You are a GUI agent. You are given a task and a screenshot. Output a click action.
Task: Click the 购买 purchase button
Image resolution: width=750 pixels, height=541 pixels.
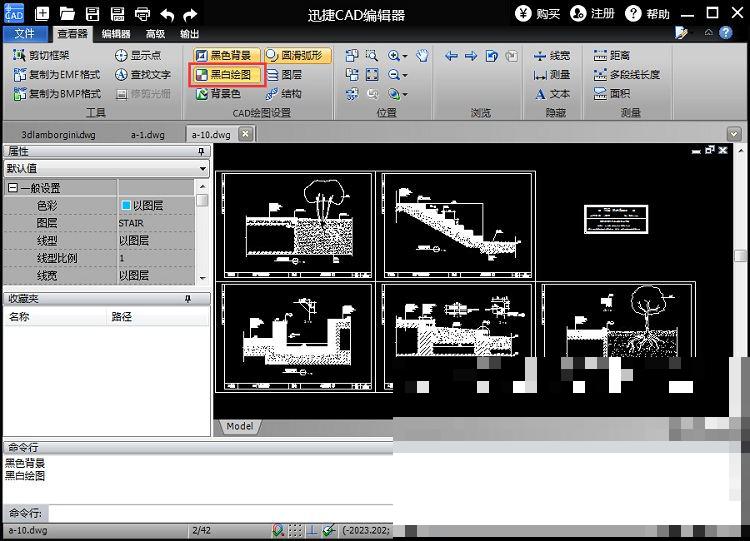538,13
